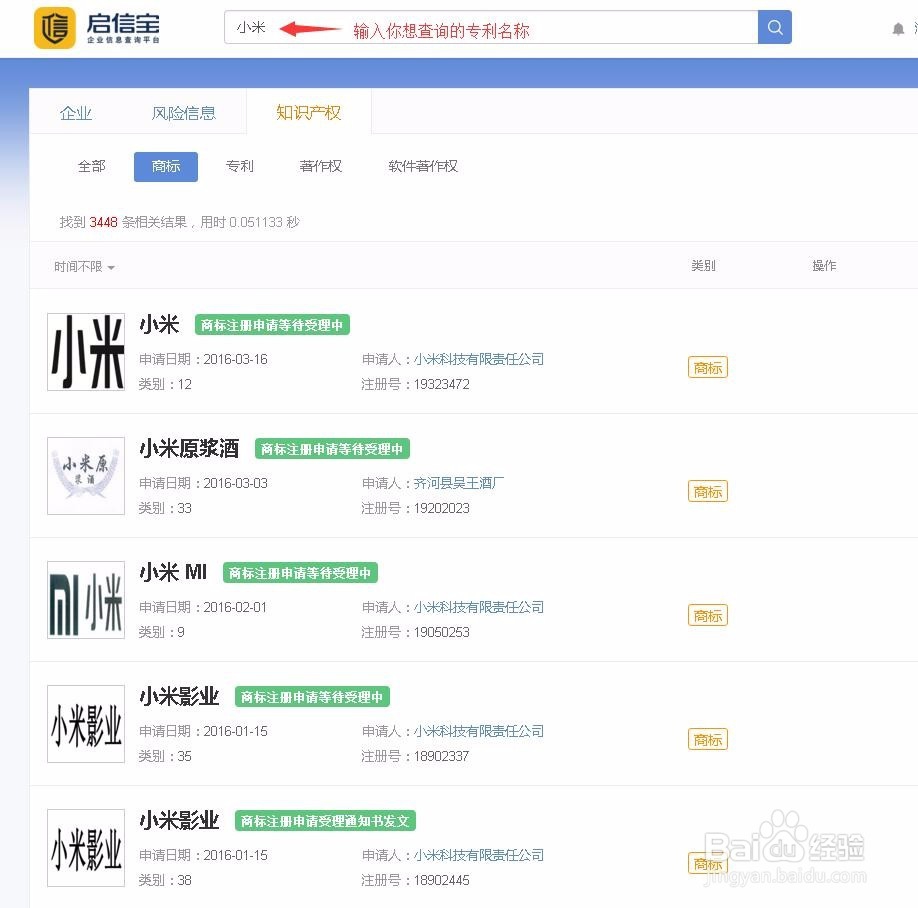Click the result count 3448
The height and width of the screenshot is (908, 918).
point(103,222)
